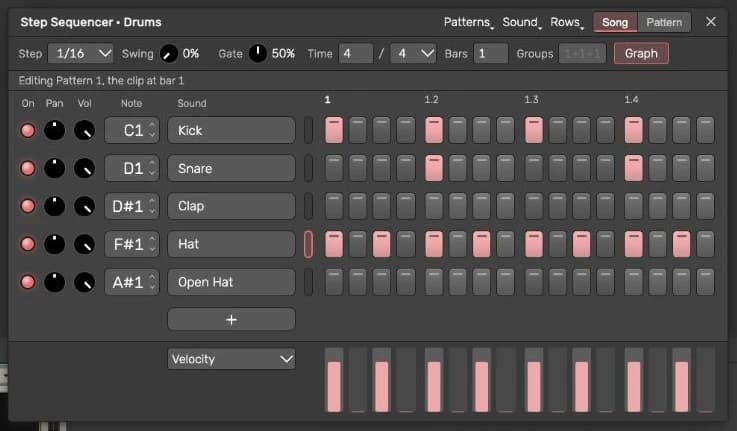Turn off the Open Hat row On button
The height and width of the screenshot is (431, 737).
click(28, 282)
